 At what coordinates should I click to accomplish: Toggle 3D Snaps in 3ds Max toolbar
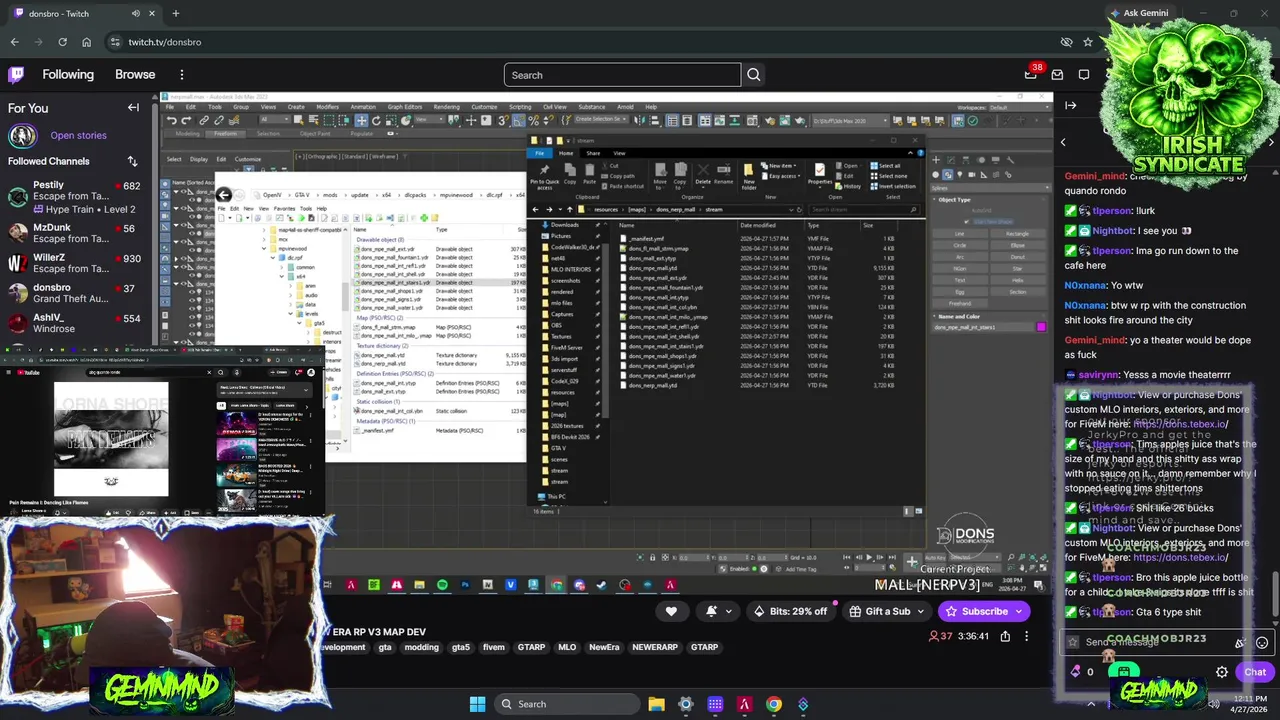click(502, 120)
